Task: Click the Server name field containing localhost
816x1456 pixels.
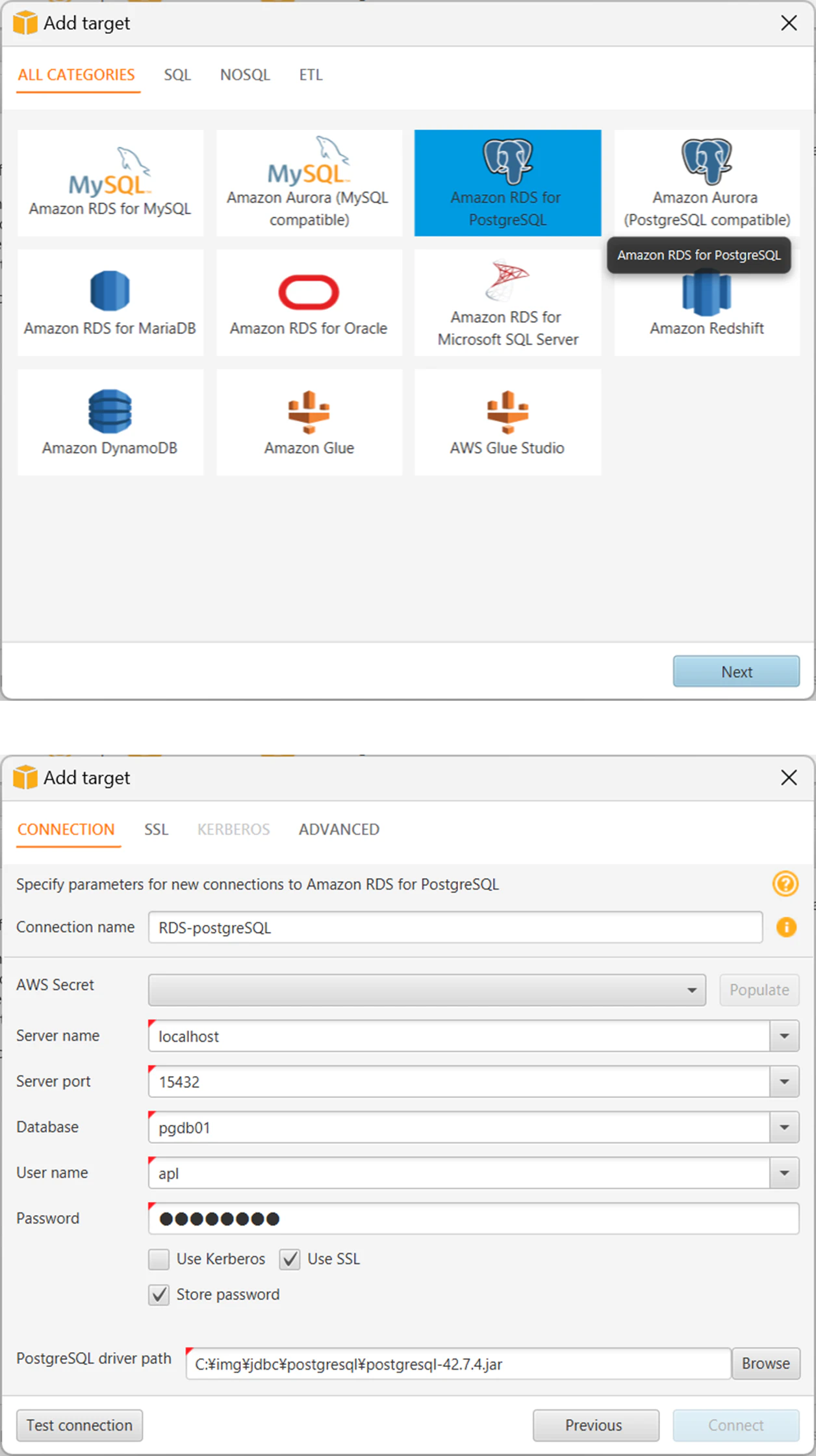Action: [459, 1036]
